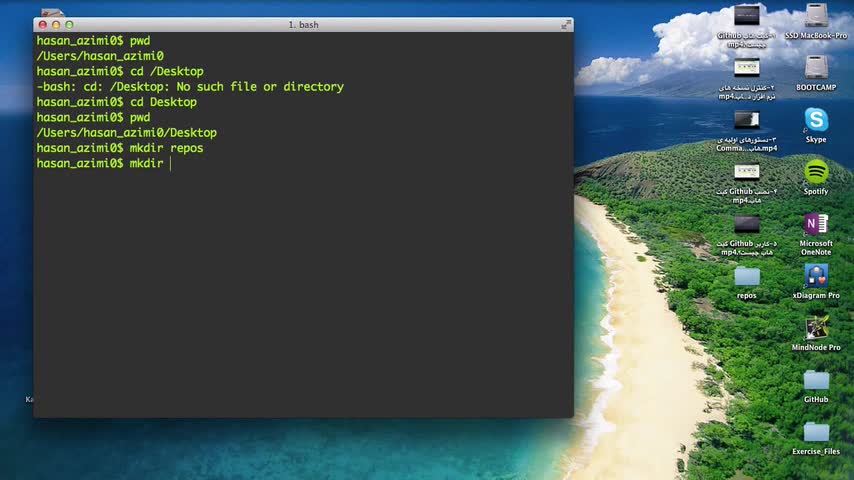
Task: Select the GitHub folder on desktop
Action: pyautogui.click(x=816, y=380)
